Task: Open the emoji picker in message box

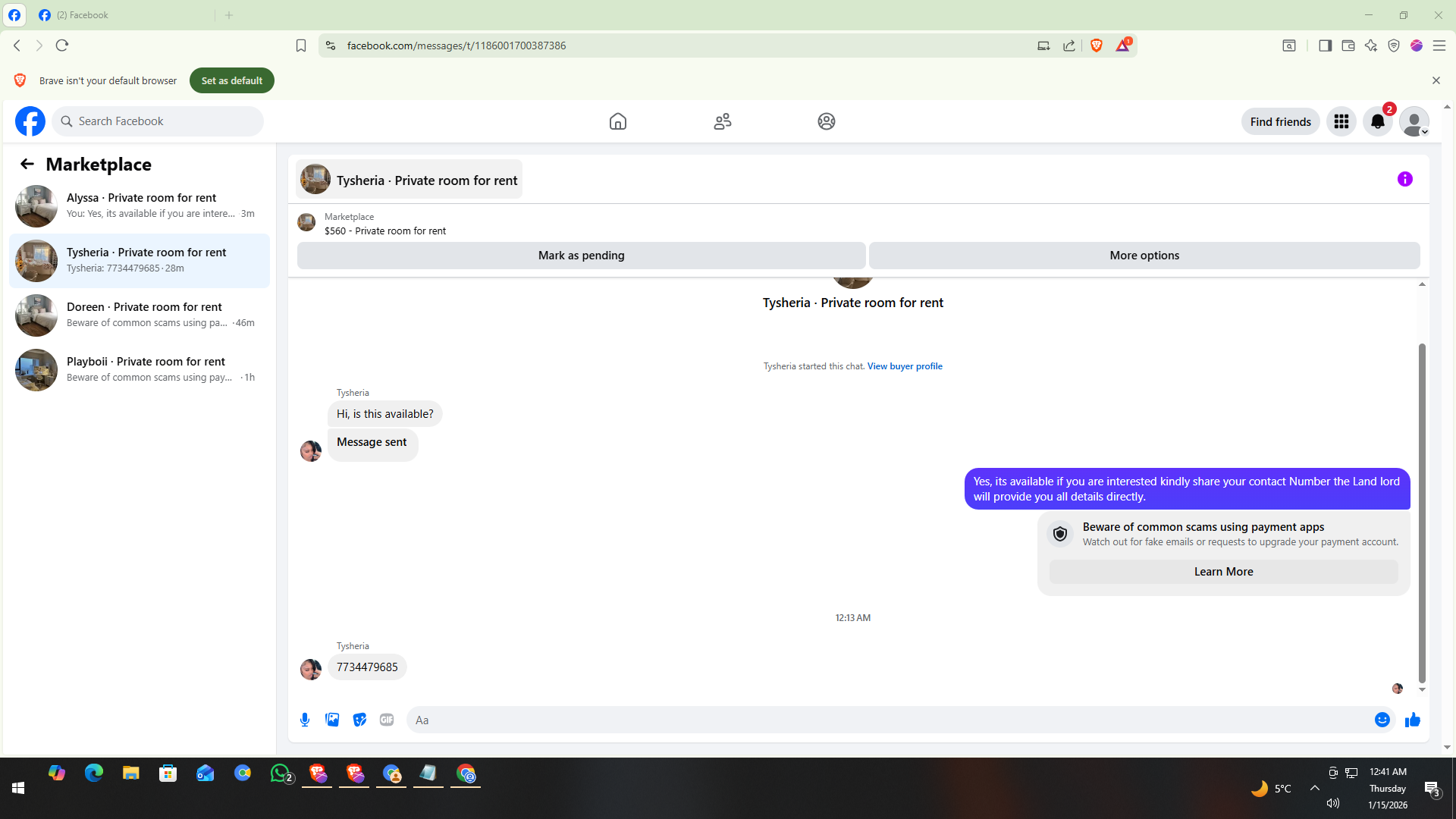Action: pos(1382,720)
